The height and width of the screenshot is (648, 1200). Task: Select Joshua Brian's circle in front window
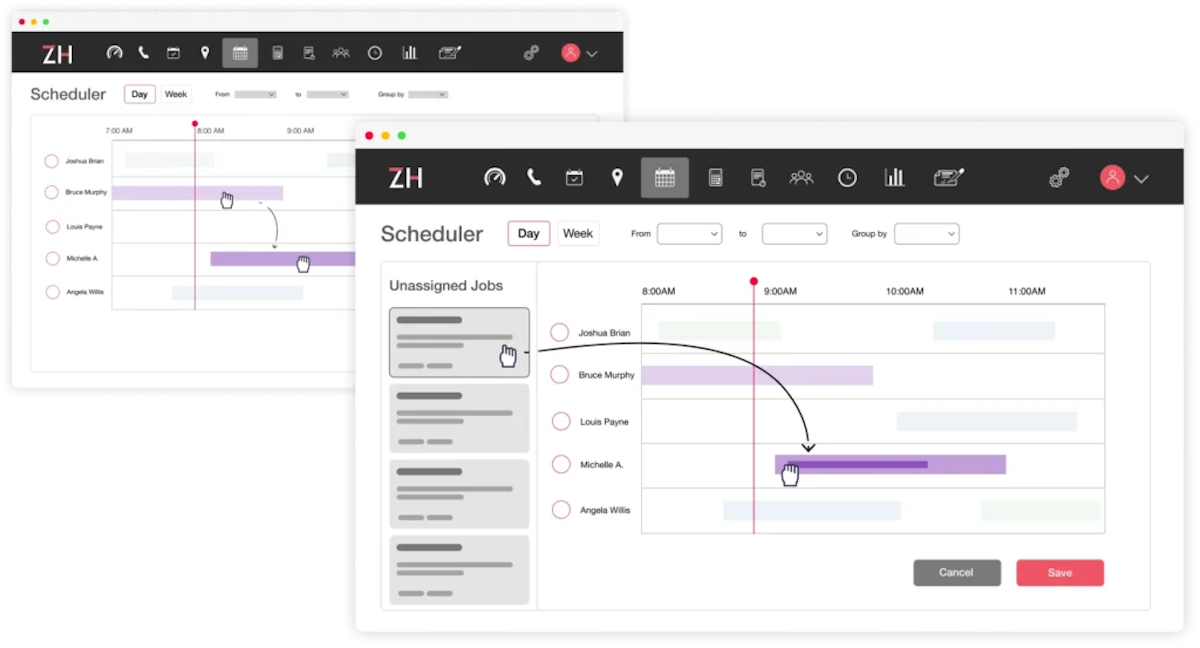point(560,333)
